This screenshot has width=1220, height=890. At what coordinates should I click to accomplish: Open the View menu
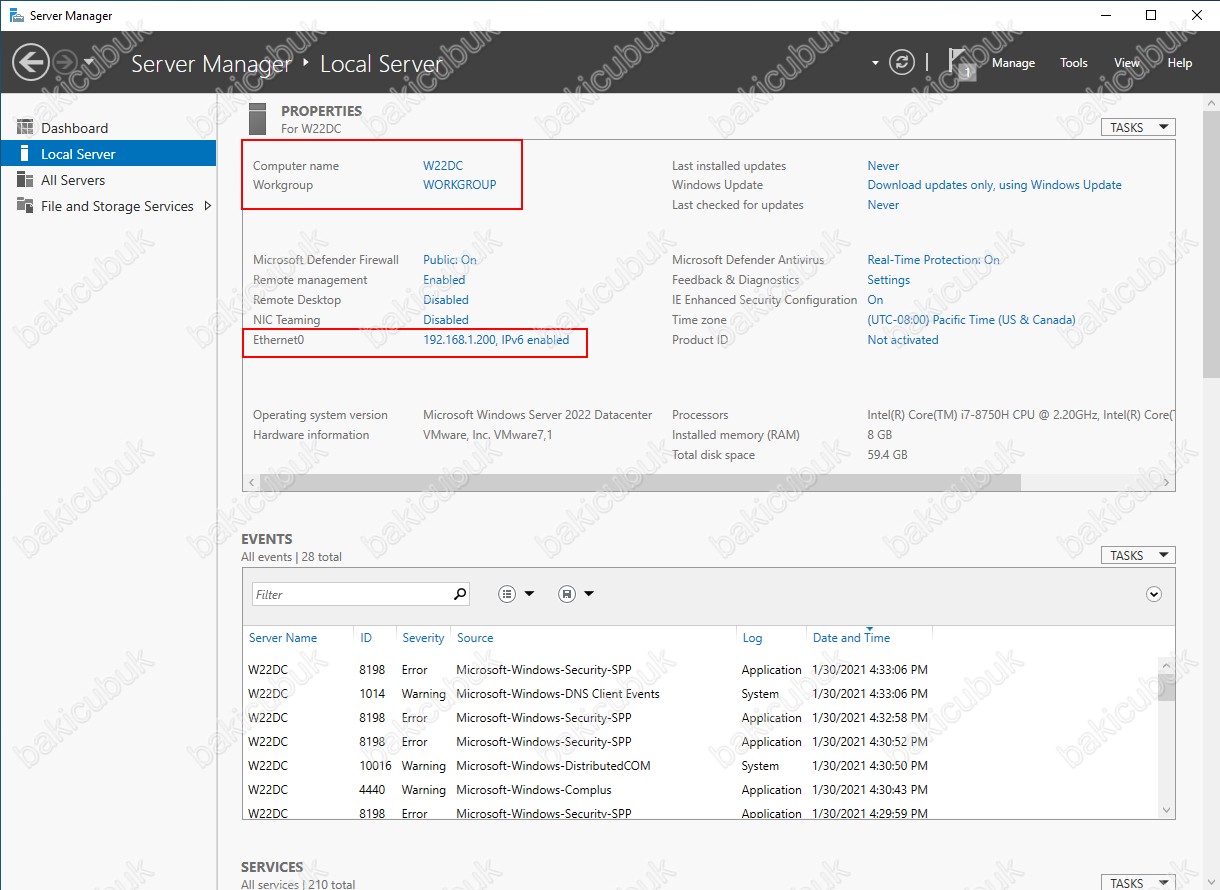click(x=1127, y=63)
